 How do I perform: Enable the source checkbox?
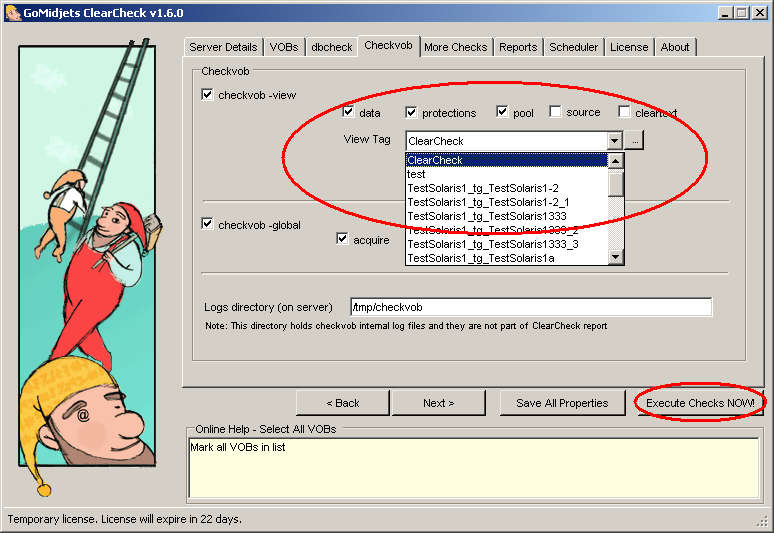coord(555,112)
